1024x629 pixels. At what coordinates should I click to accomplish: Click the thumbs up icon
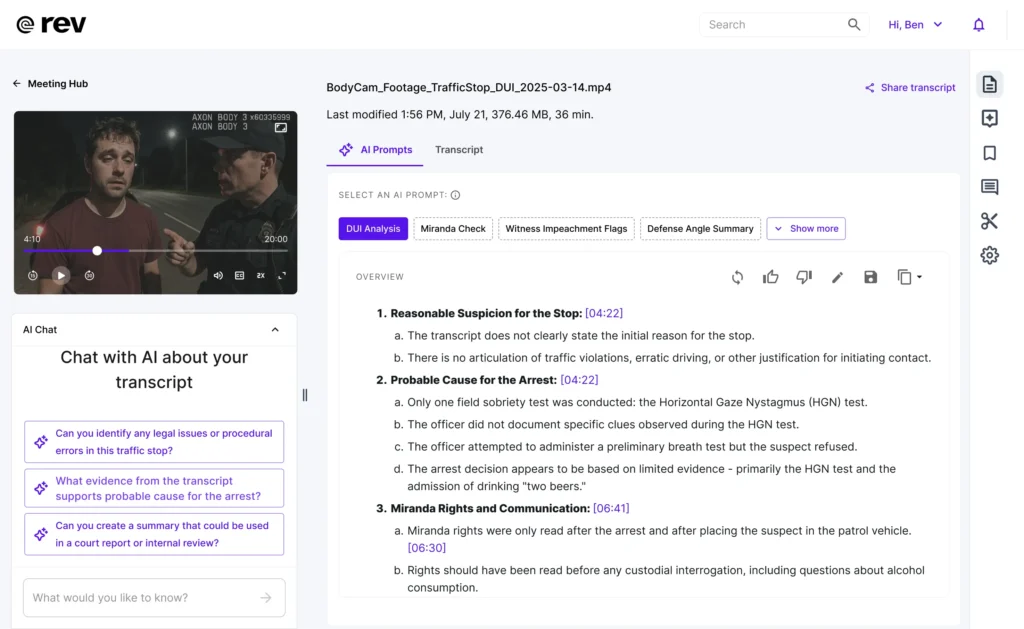(x=770, y=277)
